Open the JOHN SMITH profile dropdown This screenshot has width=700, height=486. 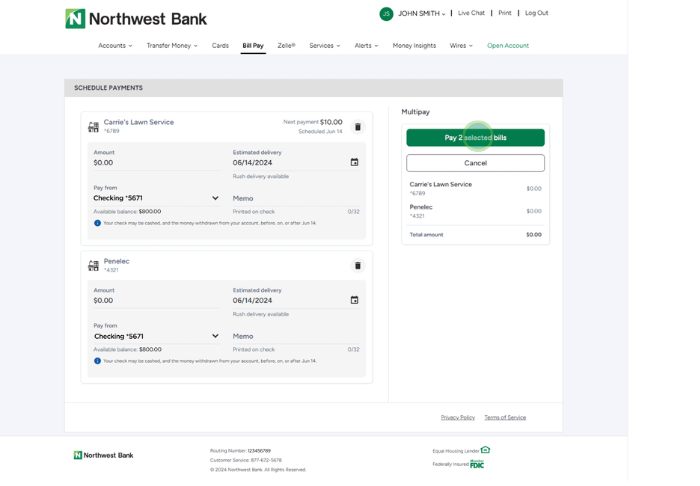click(x=421, y=14)
